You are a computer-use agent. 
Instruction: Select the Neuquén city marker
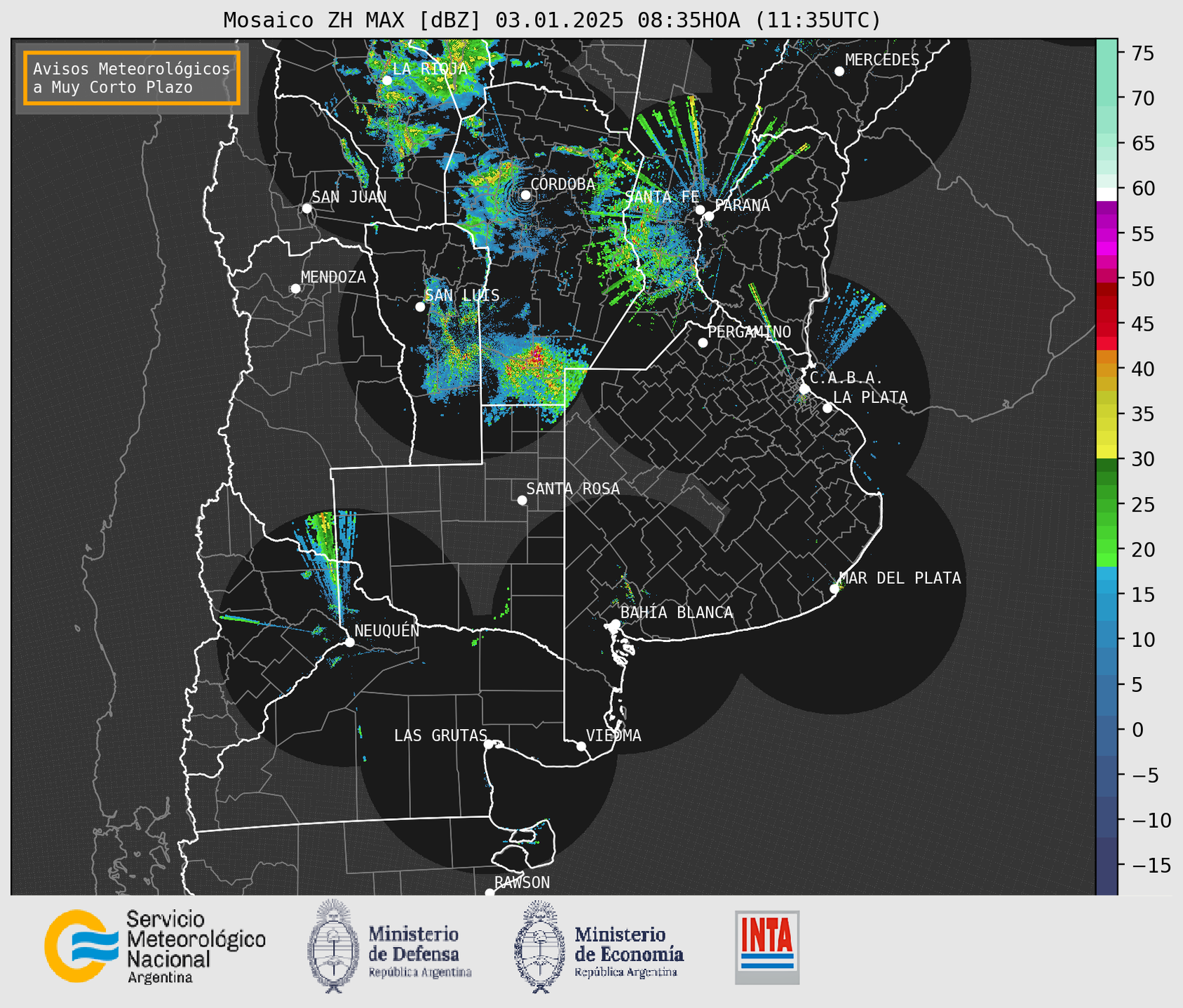[349, 642]
